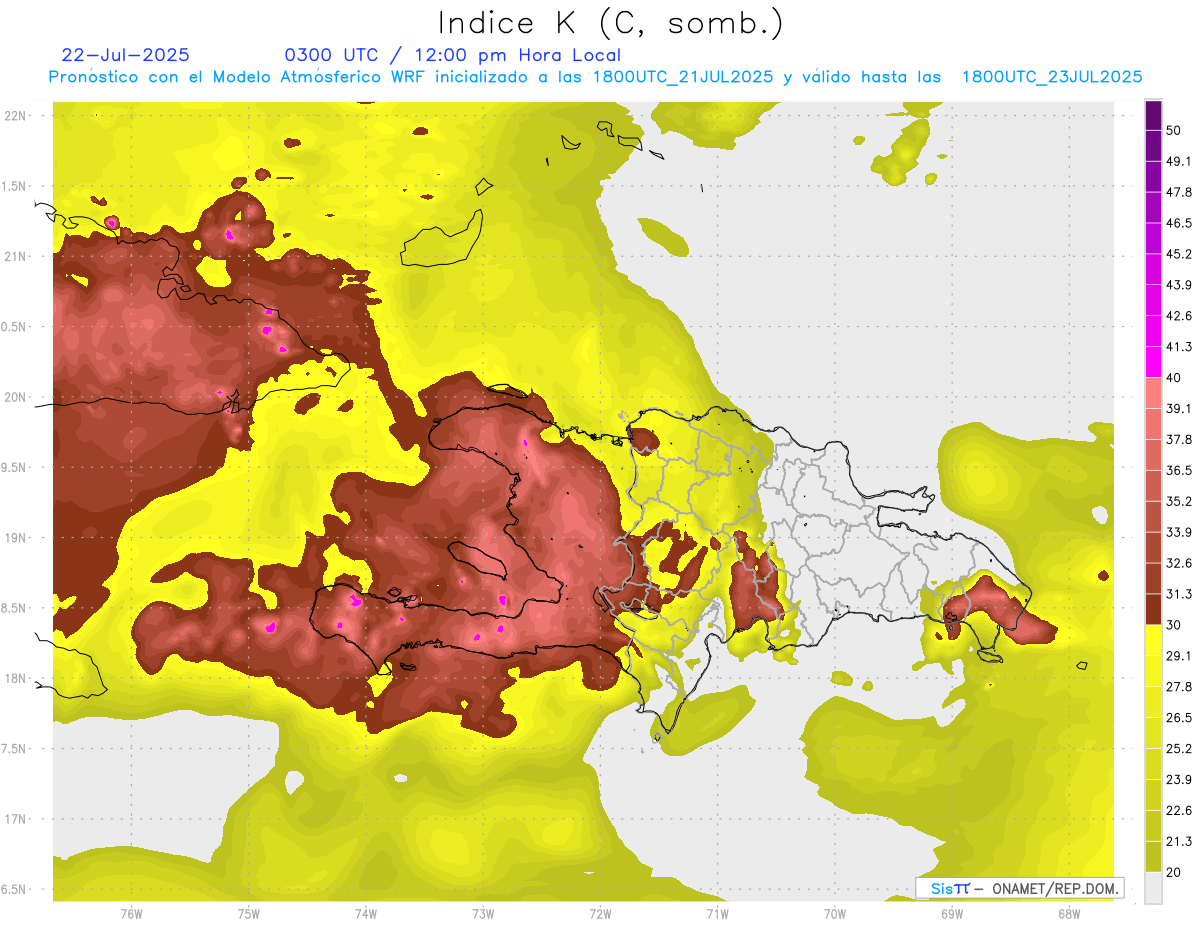Screen dimensions: 1200x927
Task: Click the '47.8' colorbar value
Action: click(1179, 192)
